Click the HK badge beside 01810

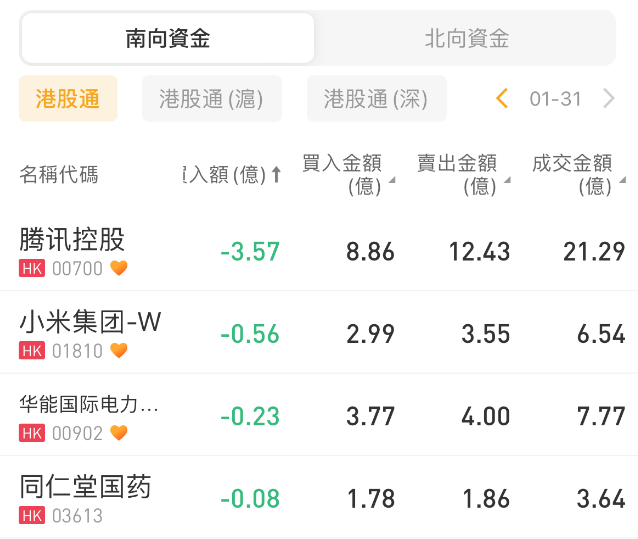pos(32,351)
